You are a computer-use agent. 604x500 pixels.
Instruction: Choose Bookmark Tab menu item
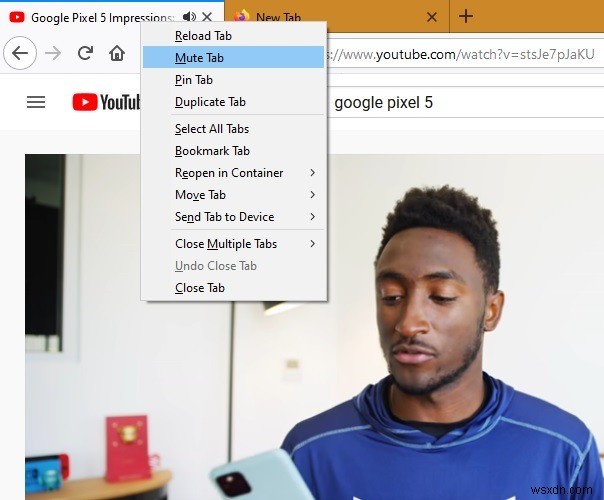(x=233, y=151)
